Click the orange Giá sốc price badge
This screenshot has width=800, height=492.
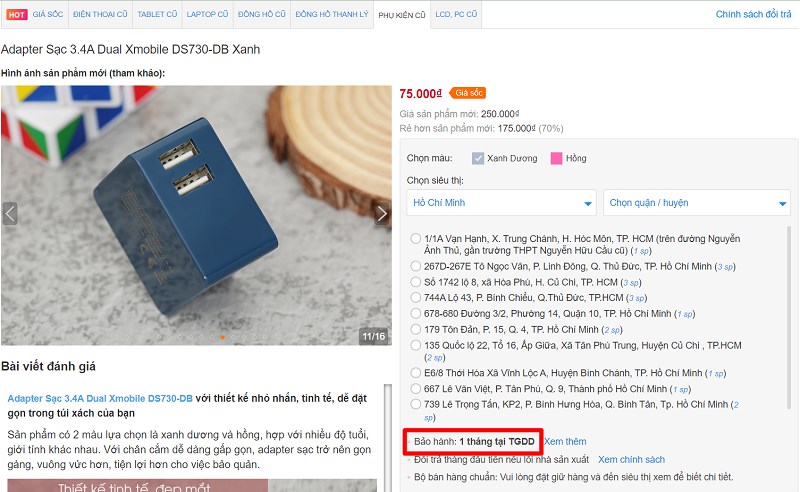click(468, 93)
